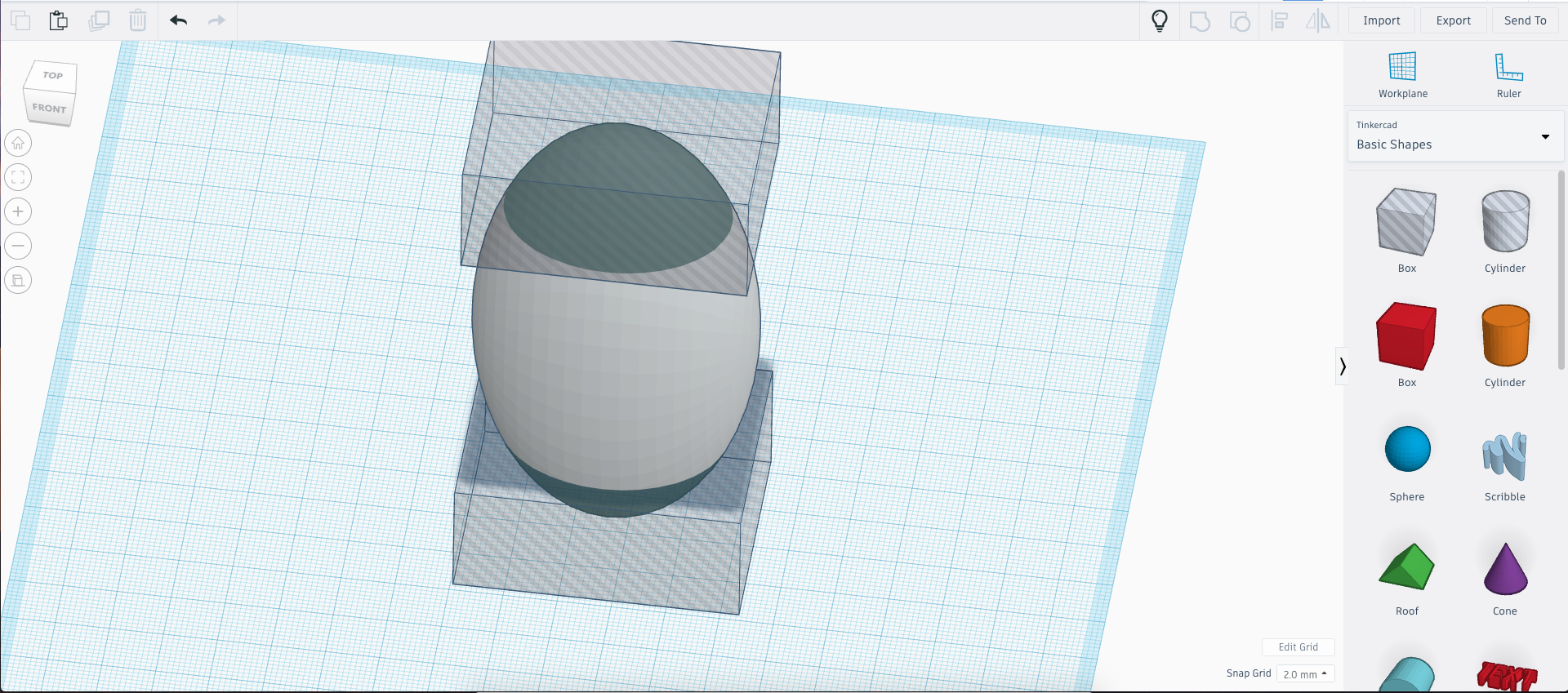Image resolution: width=1568 pixels, height=693 pixels.
Task: Open the Send To menu
Action: 1525,20
